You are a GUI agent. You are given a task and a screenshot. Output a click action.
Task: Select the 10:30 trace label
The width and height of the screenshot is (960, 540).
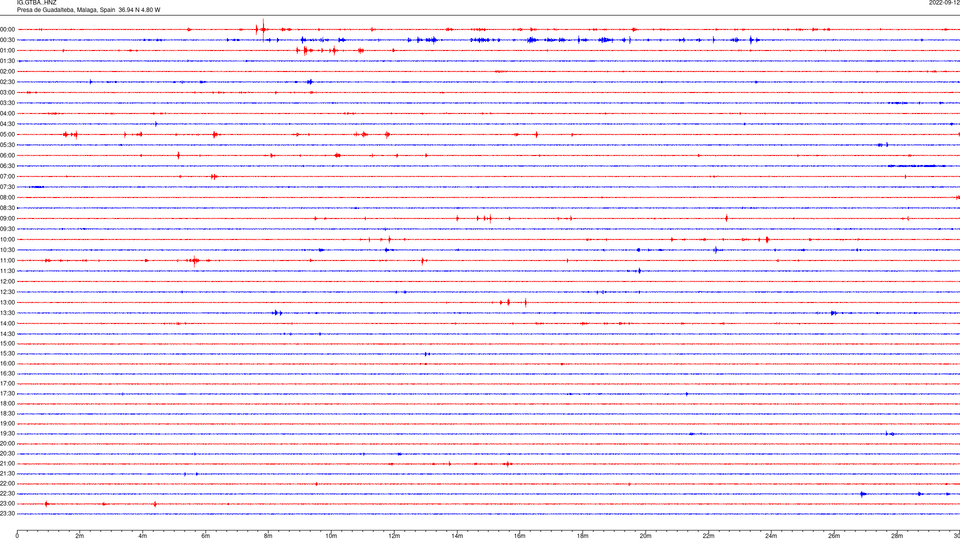(x=8, y=250)
